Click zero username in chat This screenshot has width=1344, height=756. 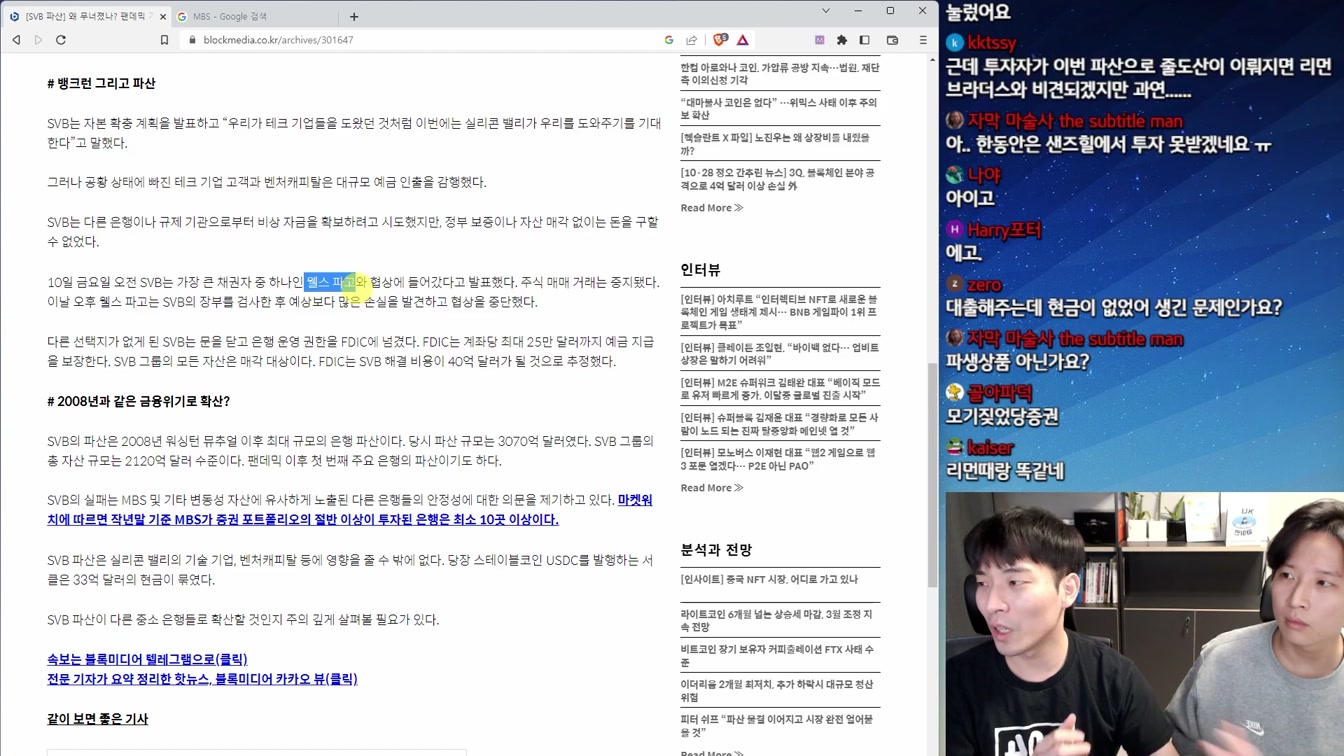click(984, 285)
